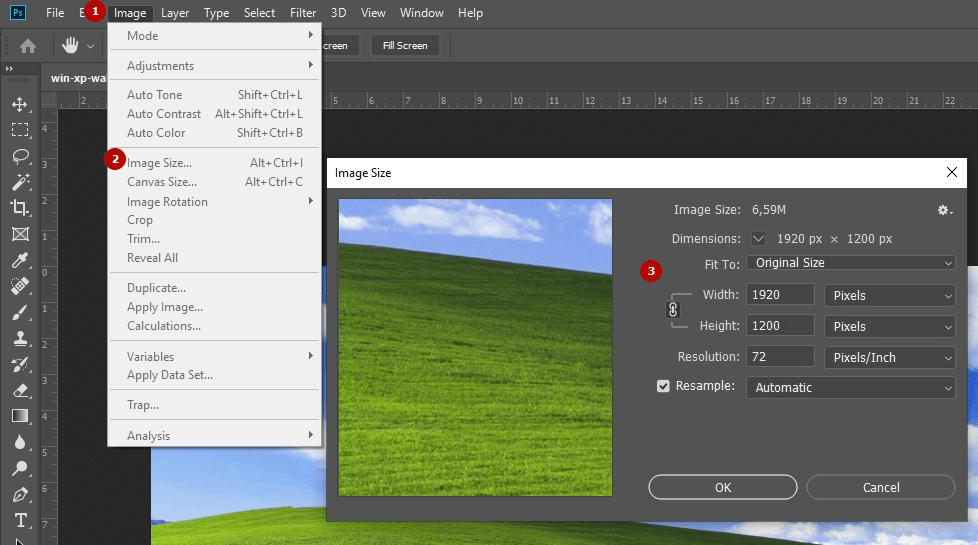Select the Brush tool
The width and height of the screenshot is (978, 545).
(x=19, y=312)
